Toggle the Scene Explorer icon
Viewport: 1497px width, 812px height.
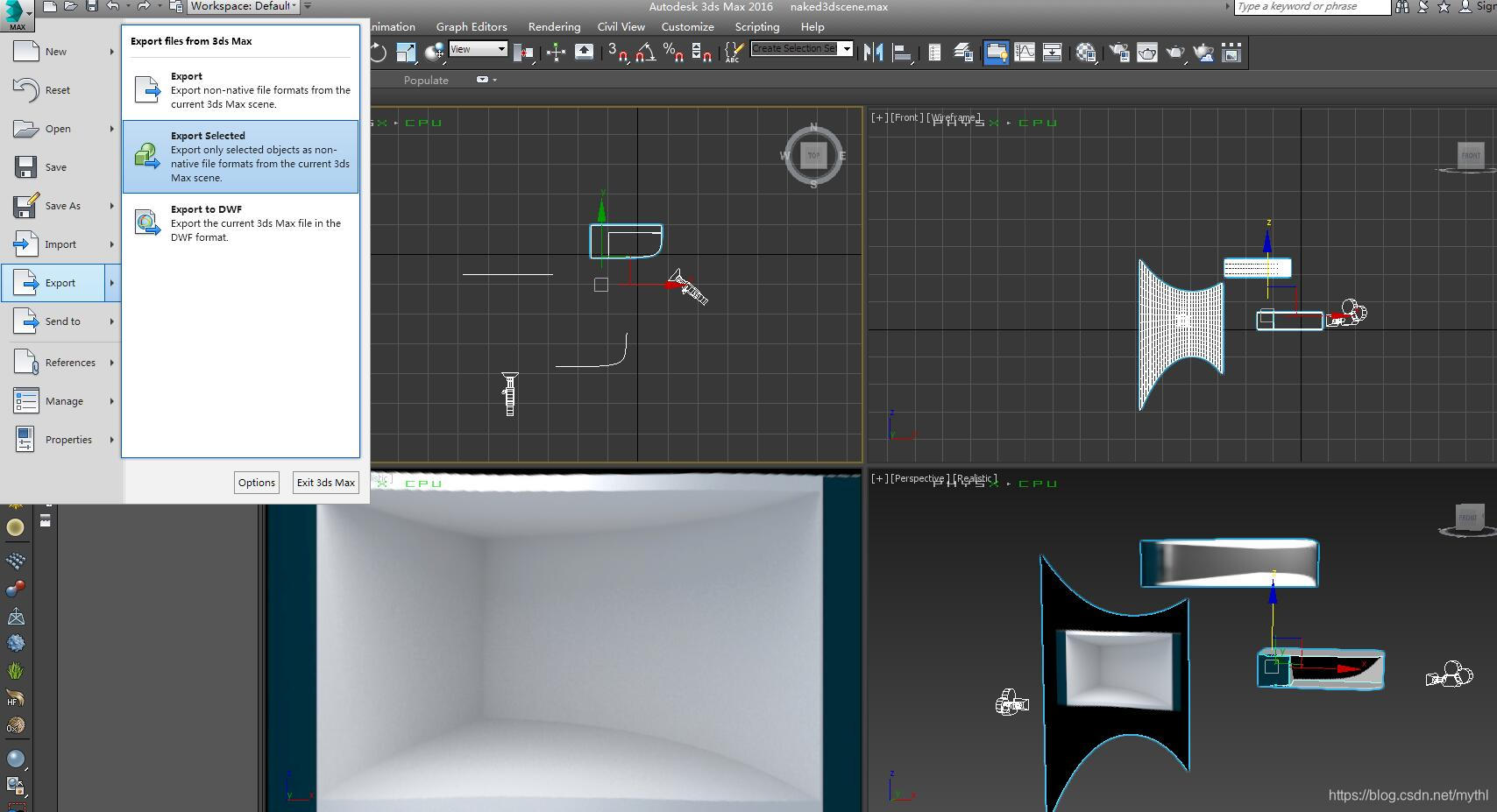coord(934,53)
